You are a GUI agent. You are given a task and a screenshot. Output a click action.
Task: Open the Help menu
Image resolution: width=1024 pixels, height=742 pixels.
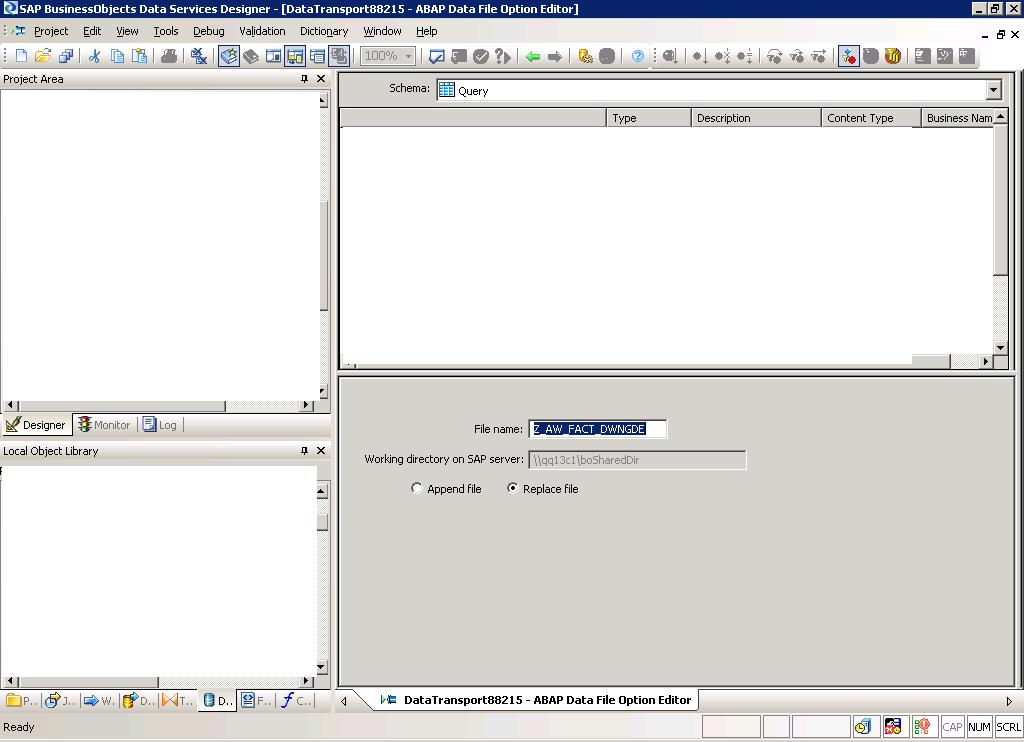[x=426, y=31]
